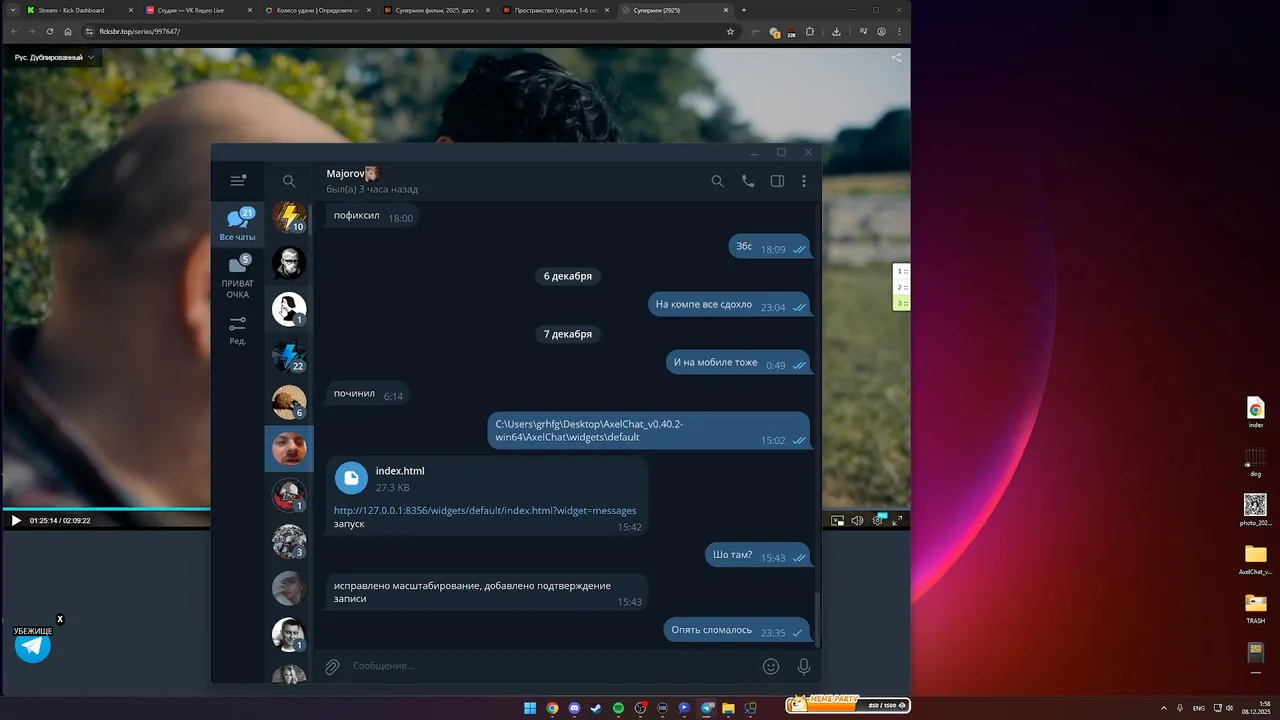1280x720 pixels.
Task: Open the 127.0.0.1:8356 widget link
Action: (x=485, y=511)
